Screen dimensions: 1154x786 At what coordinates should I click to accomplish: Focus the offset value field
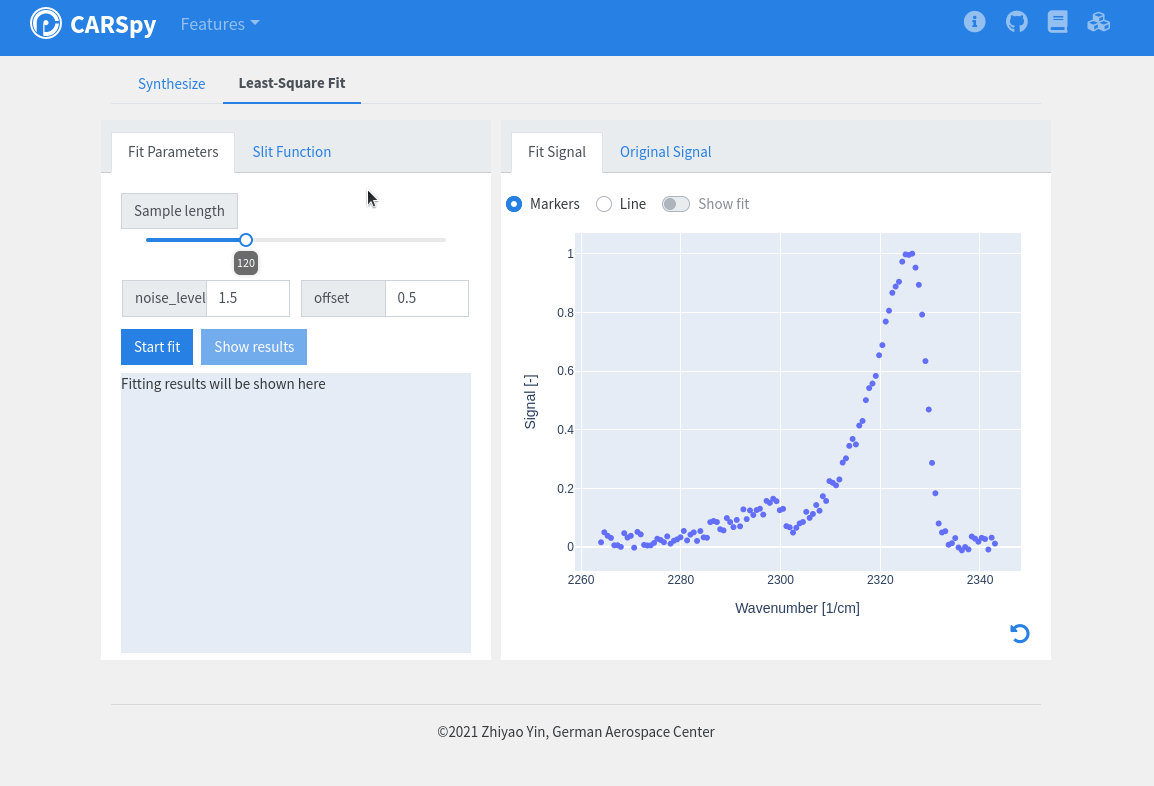point(426,298)
